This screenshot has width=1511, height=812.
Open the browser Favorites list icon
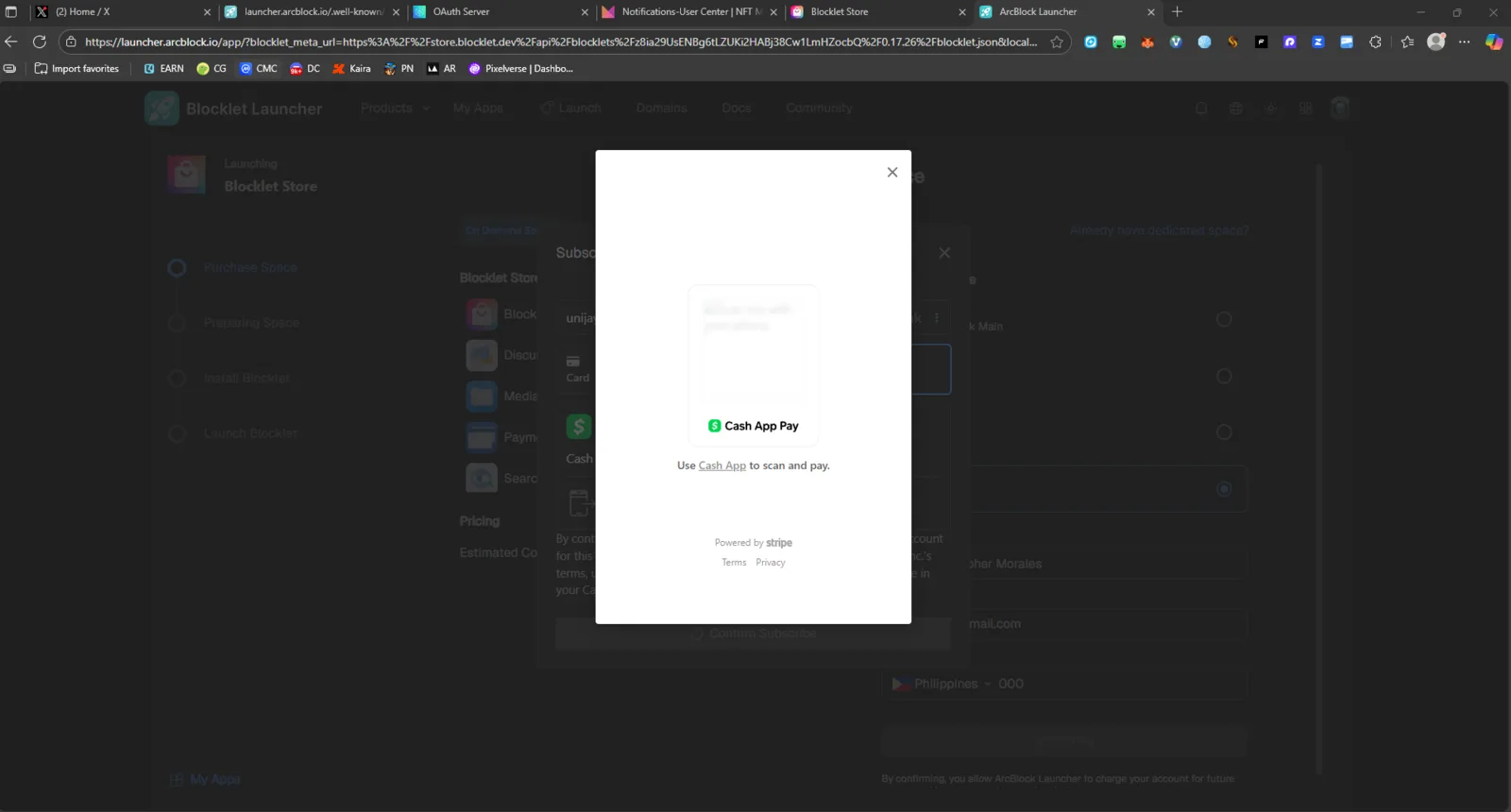1408,42
